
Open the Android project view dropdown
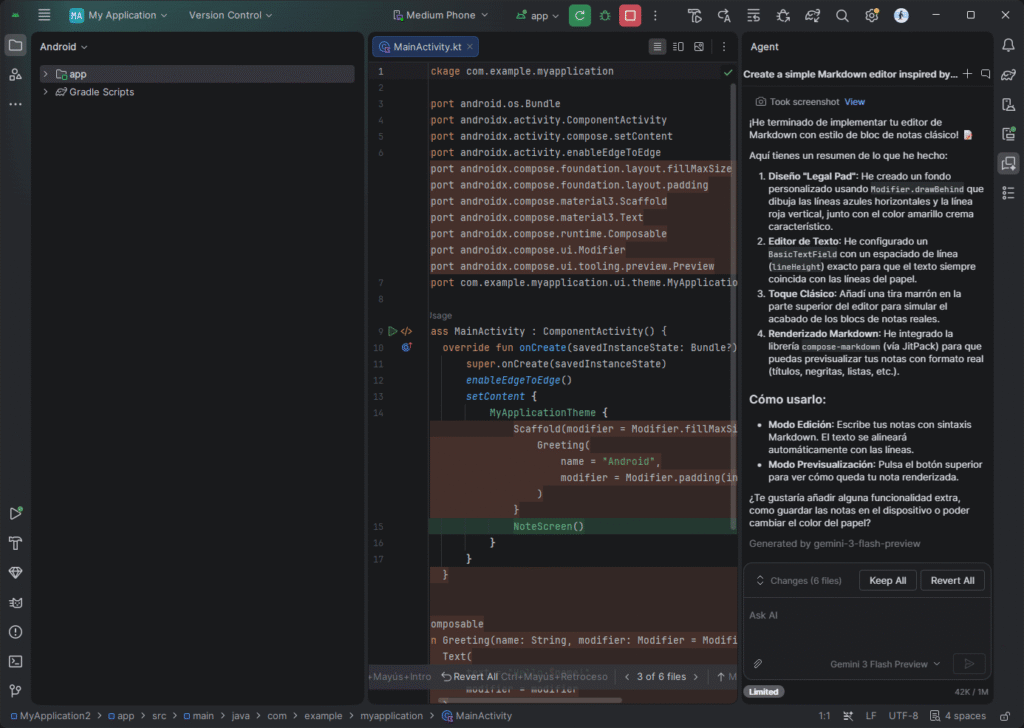click(x=63, y=46)
